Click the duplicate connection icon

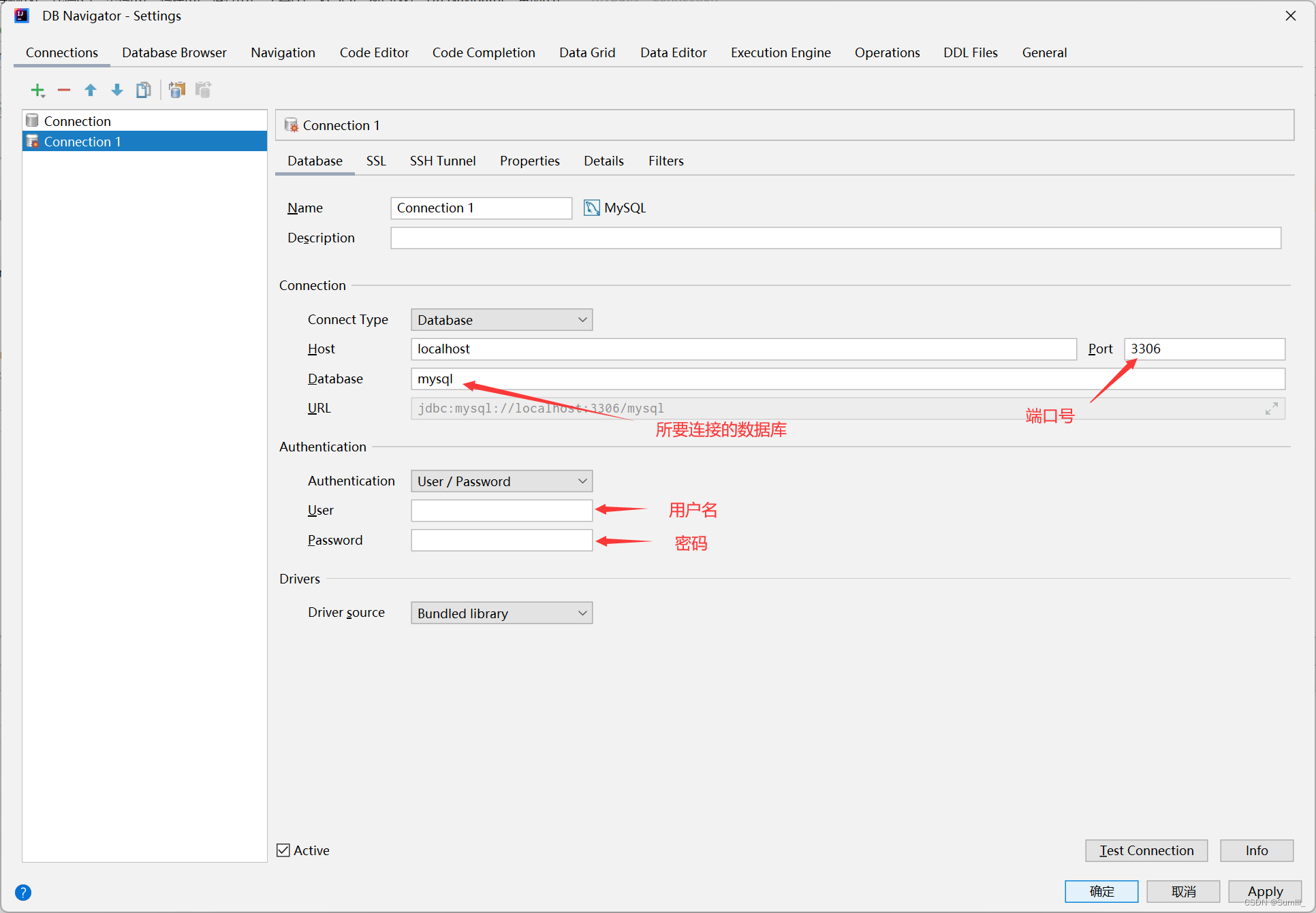[144, 90]
